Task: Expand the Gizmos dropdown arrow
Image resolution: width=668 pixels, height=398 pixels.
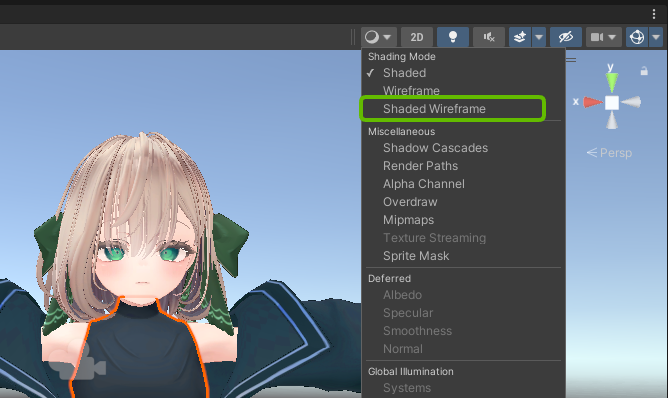Action: (656, 37)
